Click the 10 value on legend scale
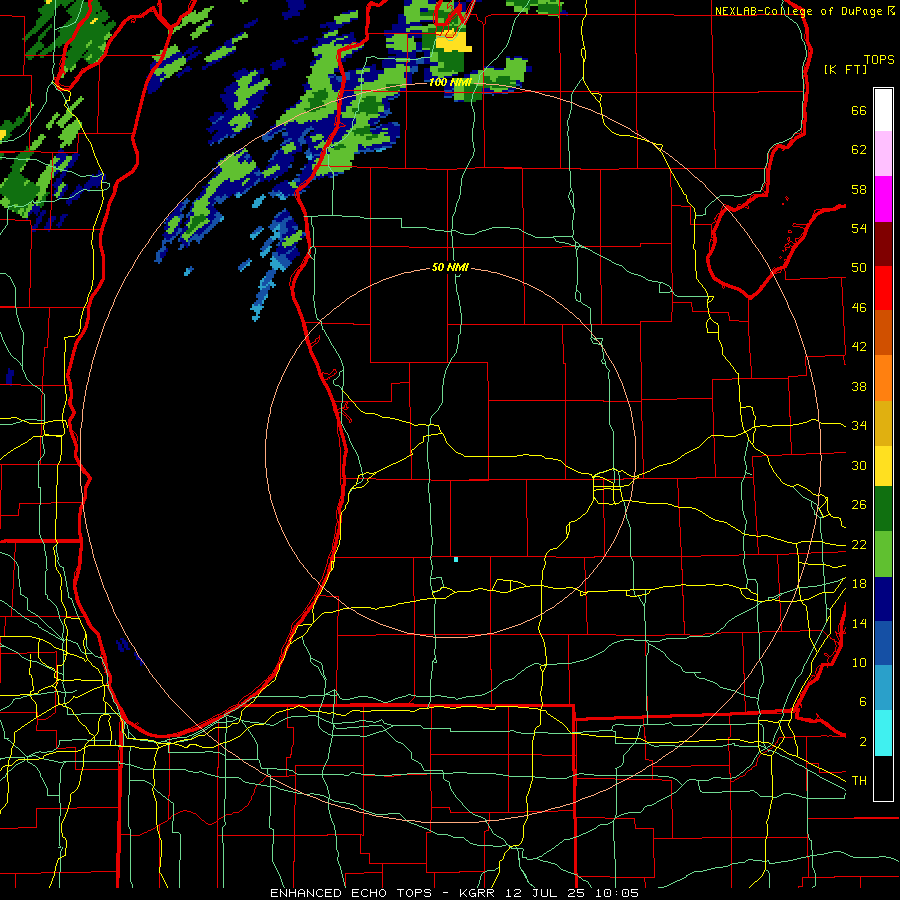The width and height of the screenshot is (900, 900). click(x=859, y=662)
